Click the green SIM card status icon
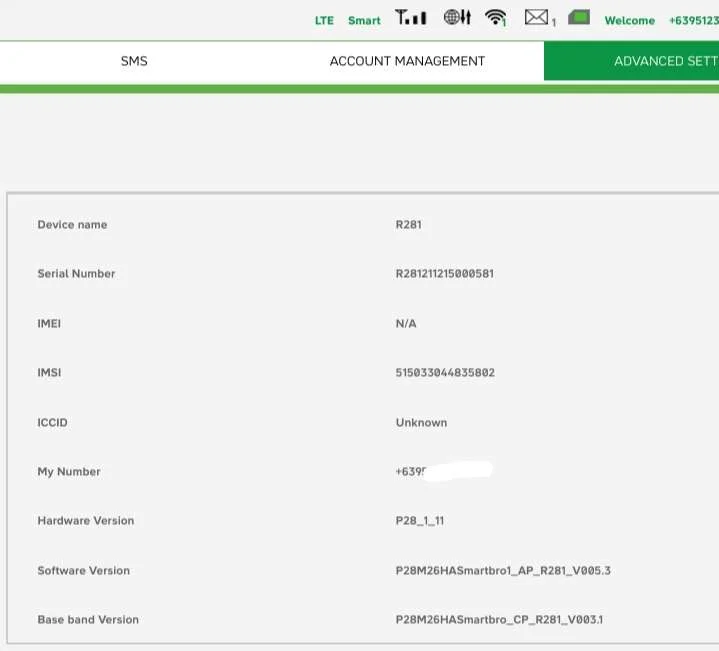 (x=579, y=17)
